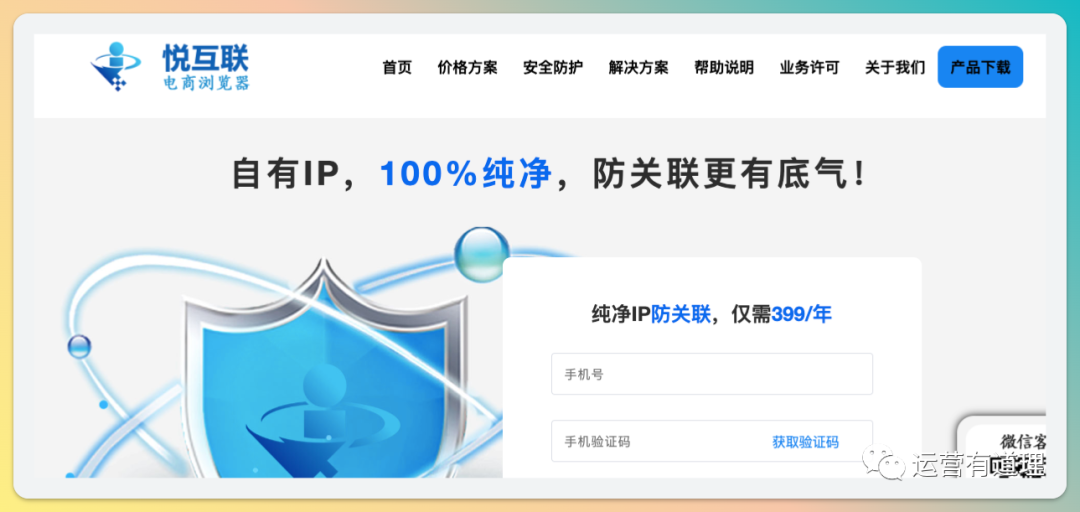This screenshot has width=1080, height=512.
Task: Click into the 手机验证码 field
Action: point(712,441)
